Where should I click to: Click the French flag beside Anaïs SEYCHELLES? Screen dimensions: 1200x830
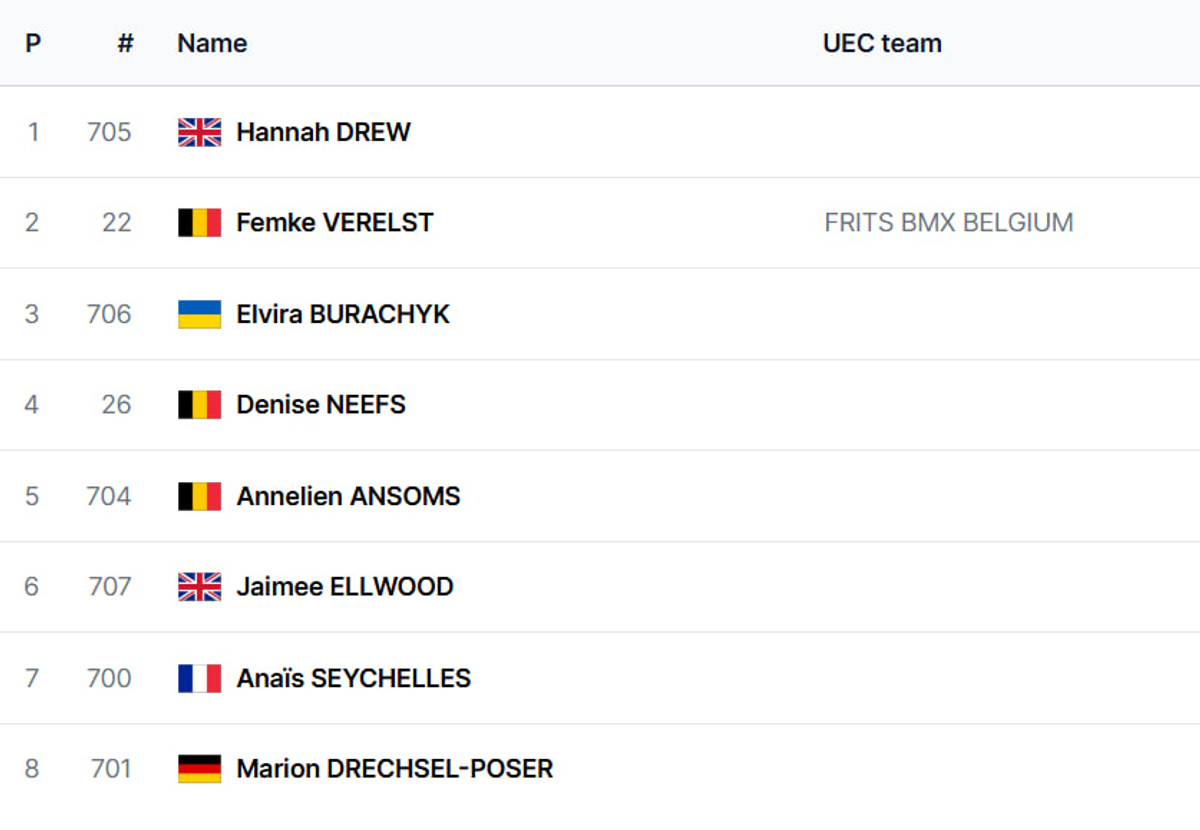coord(199,678)
